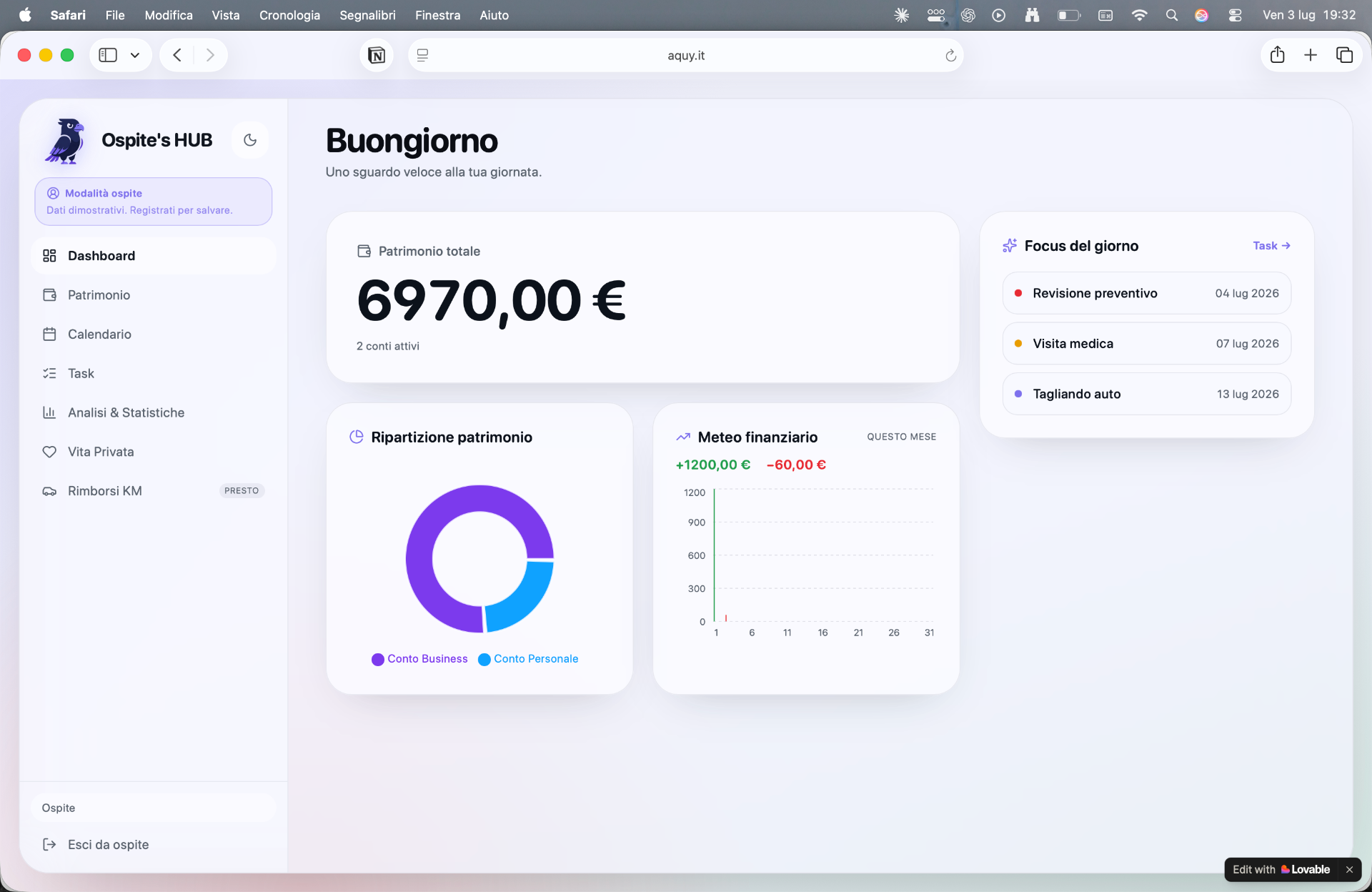The width and height of the screenshot is (1372, 892).
Task: Click the Wi-Fi status icon
Action: click(x=1140, y=15)
